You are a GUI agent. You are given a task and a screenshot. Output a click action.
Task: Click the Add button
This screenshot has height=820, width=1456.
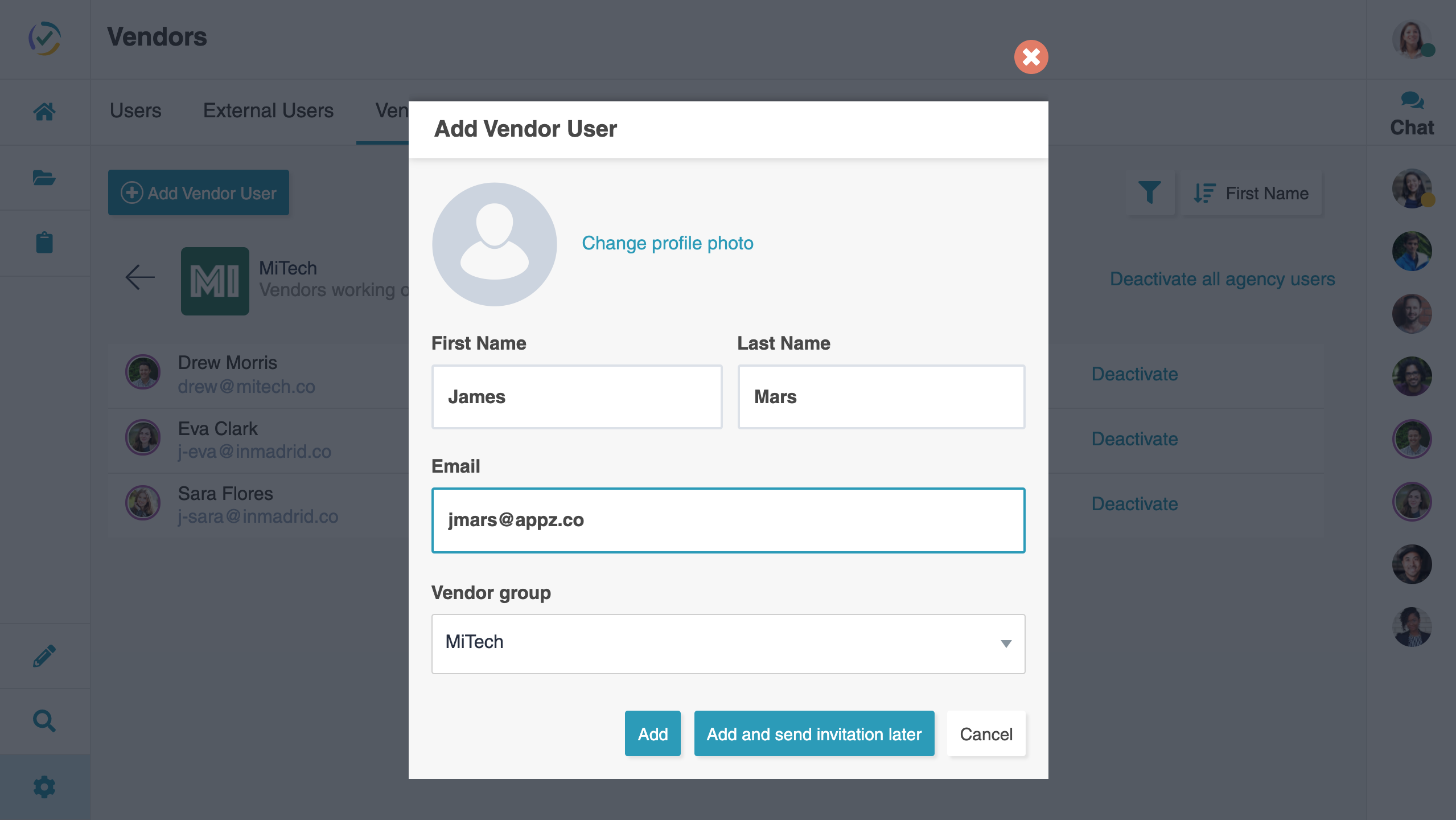tap(652, 733)
